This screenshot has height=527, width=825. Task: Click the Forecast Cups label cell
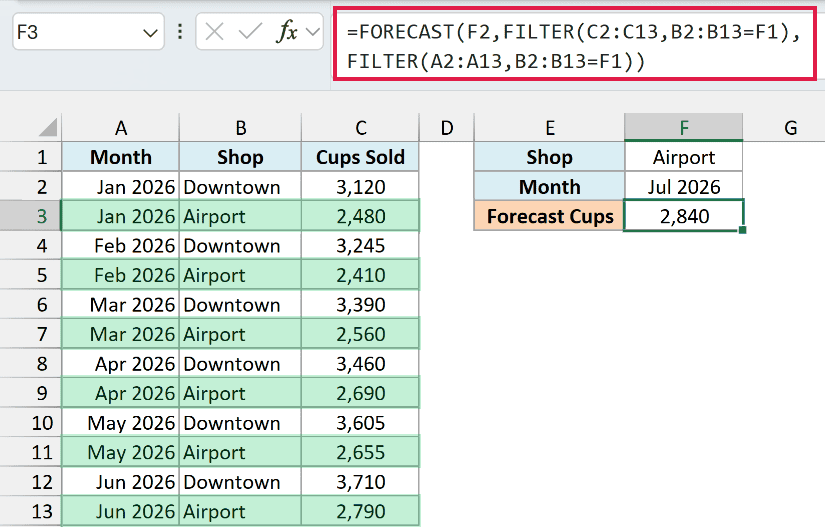[x=549, y=216]
